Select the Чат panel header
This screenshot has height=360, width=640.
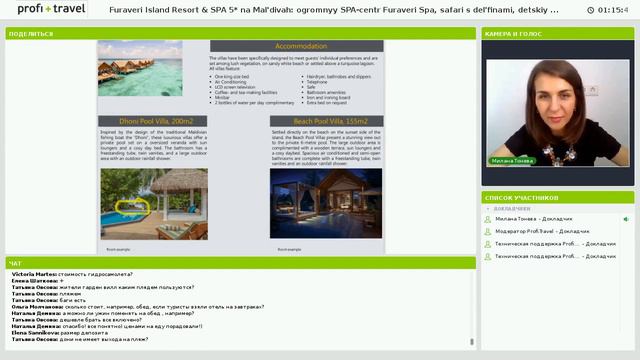240,263
